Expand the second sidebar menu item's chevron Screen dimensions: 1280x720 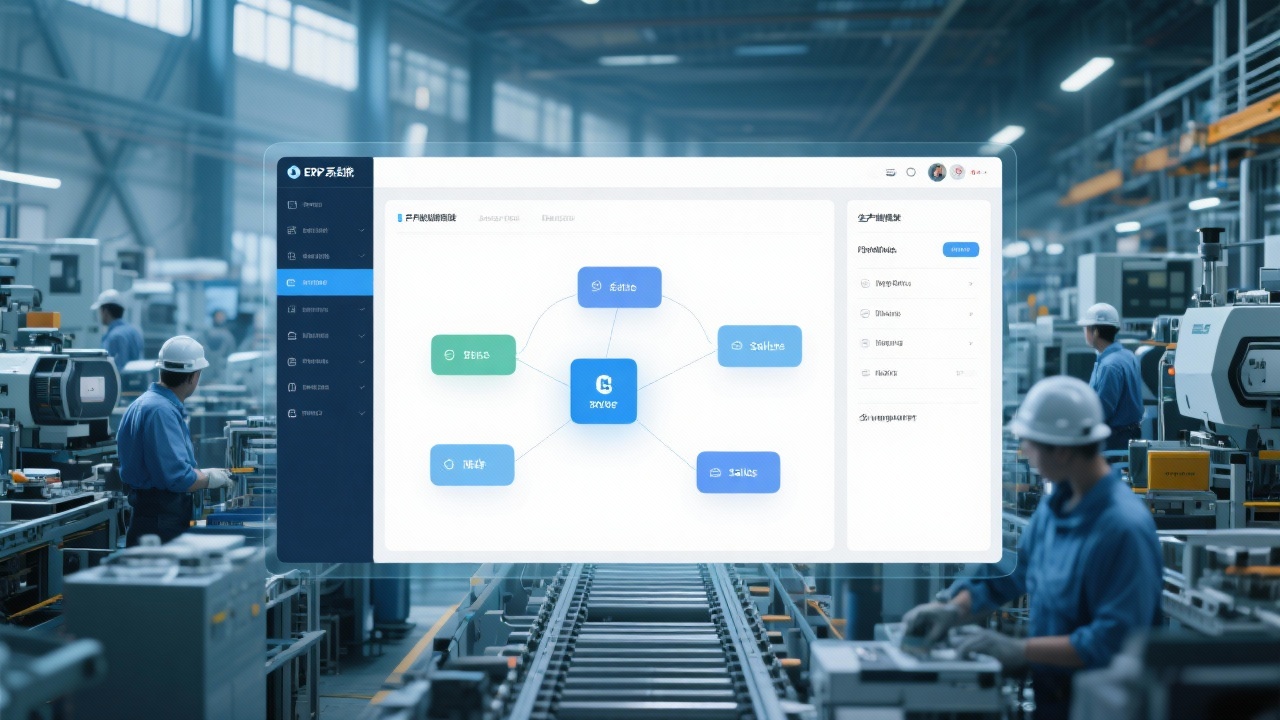click(362, 231)
